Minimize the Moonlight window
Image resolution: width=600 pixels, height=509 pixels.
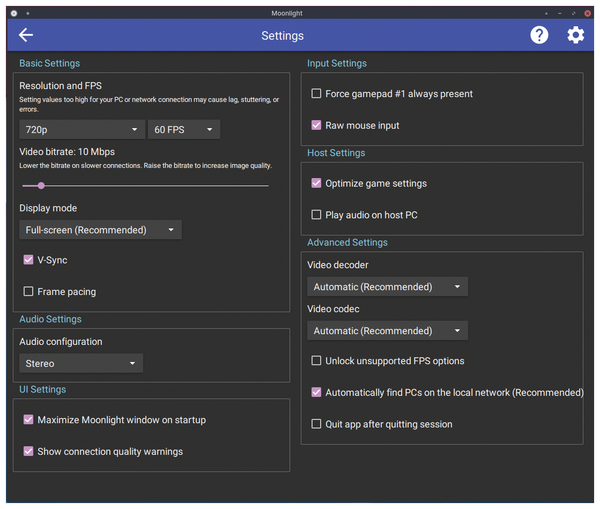pyautogui.click(x=560, y=13)
